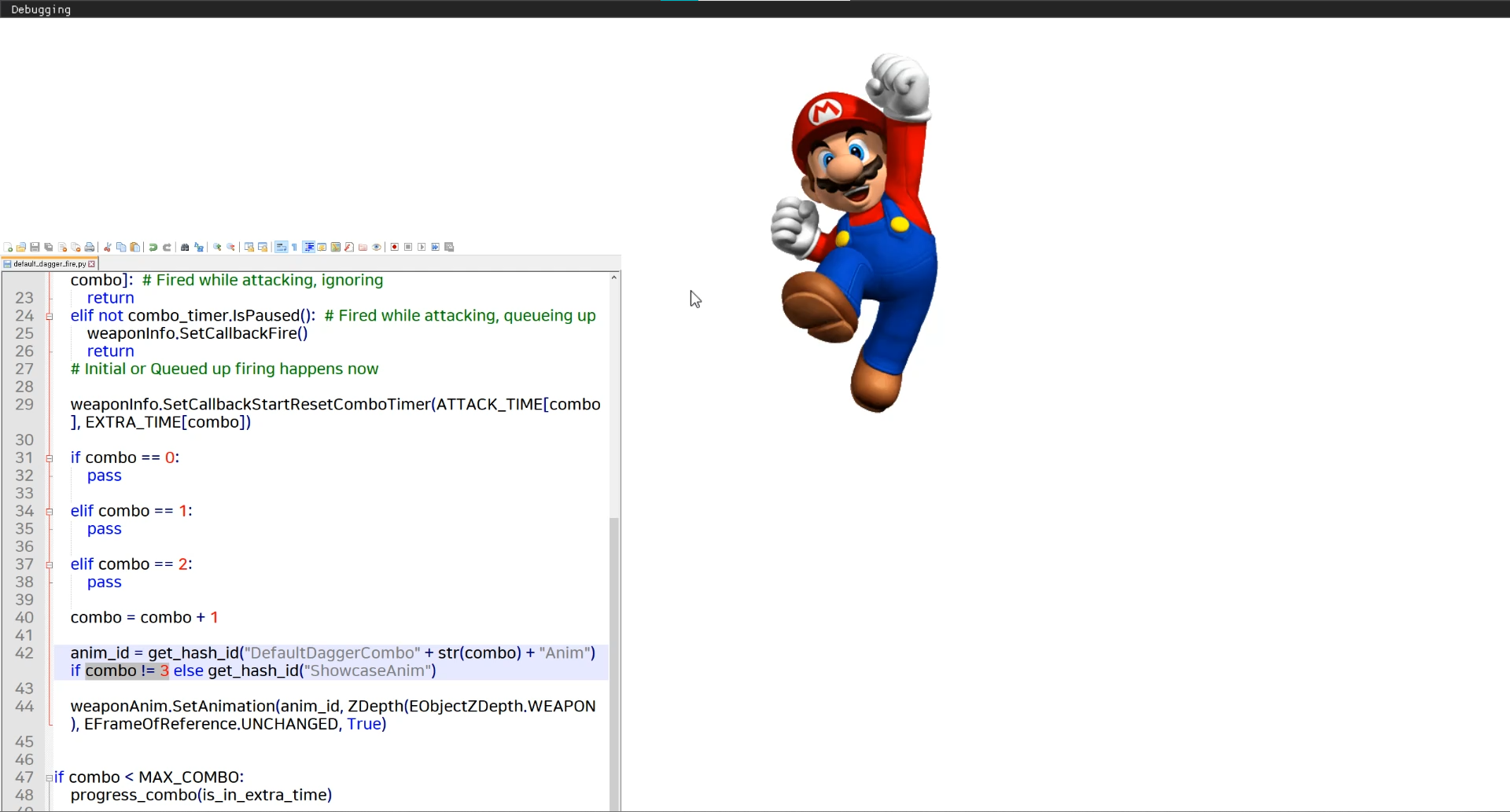Image resolution: width=1510 pixels, height=812 pixels.
Task: Open the Replace dialog icon
Action: coord(199,248)
